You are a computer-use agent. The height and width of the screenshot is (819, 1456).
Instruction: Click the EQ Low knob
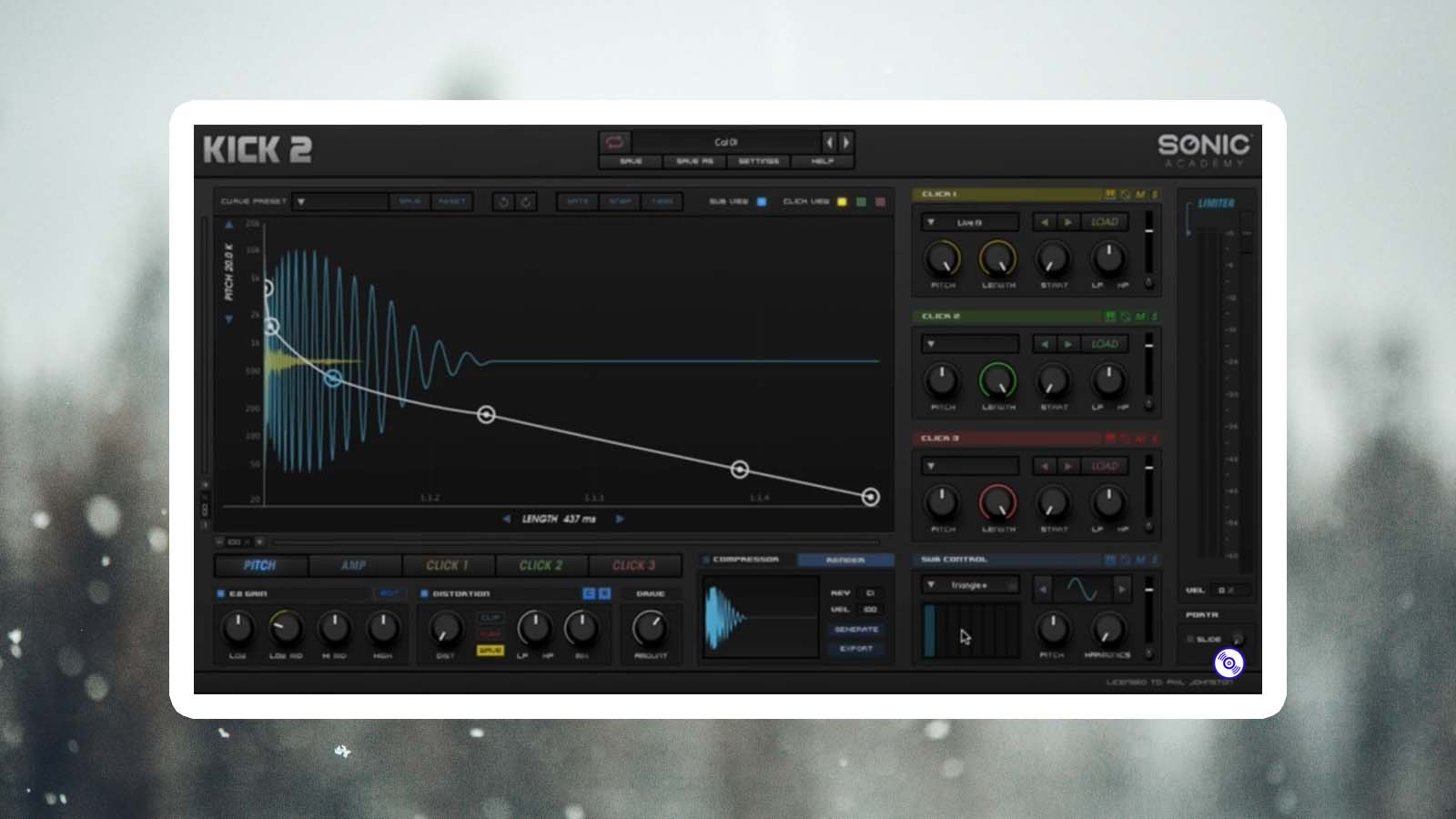pos(238,627)
